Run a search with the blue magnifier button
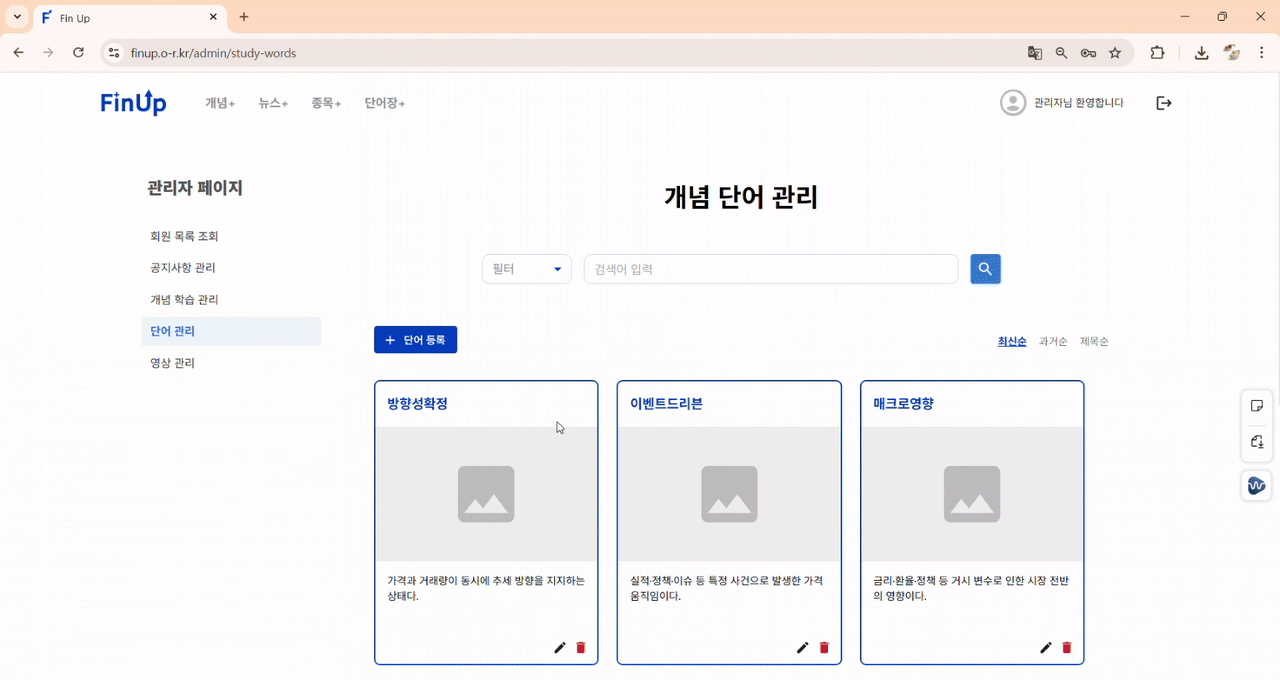This screenshot has width=1280, height=680. [x=985, y=268]
